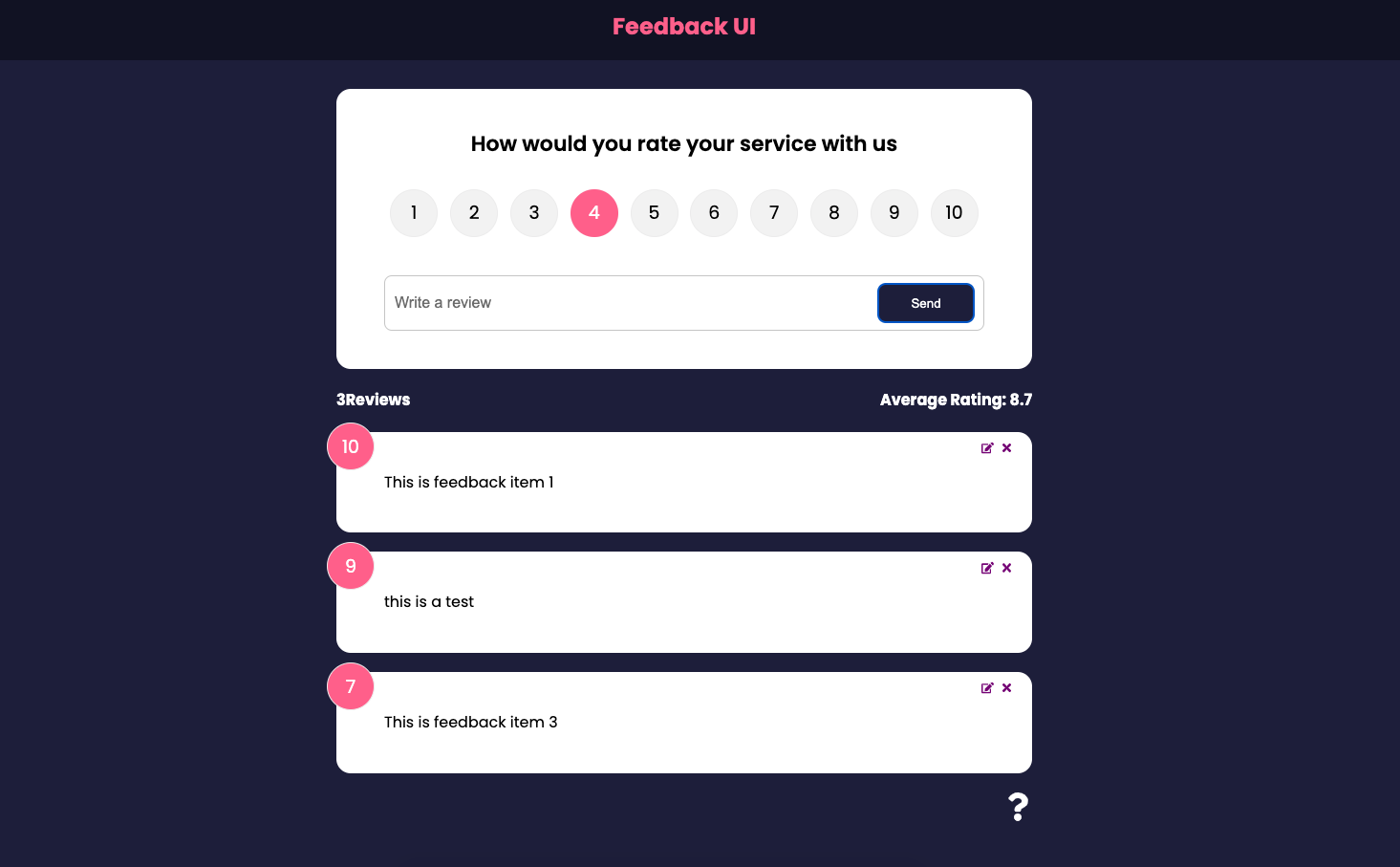Click the 'Average Rating: 8.7' text
This screenshot has height=867, width=1400.
(x=956, y=400)
